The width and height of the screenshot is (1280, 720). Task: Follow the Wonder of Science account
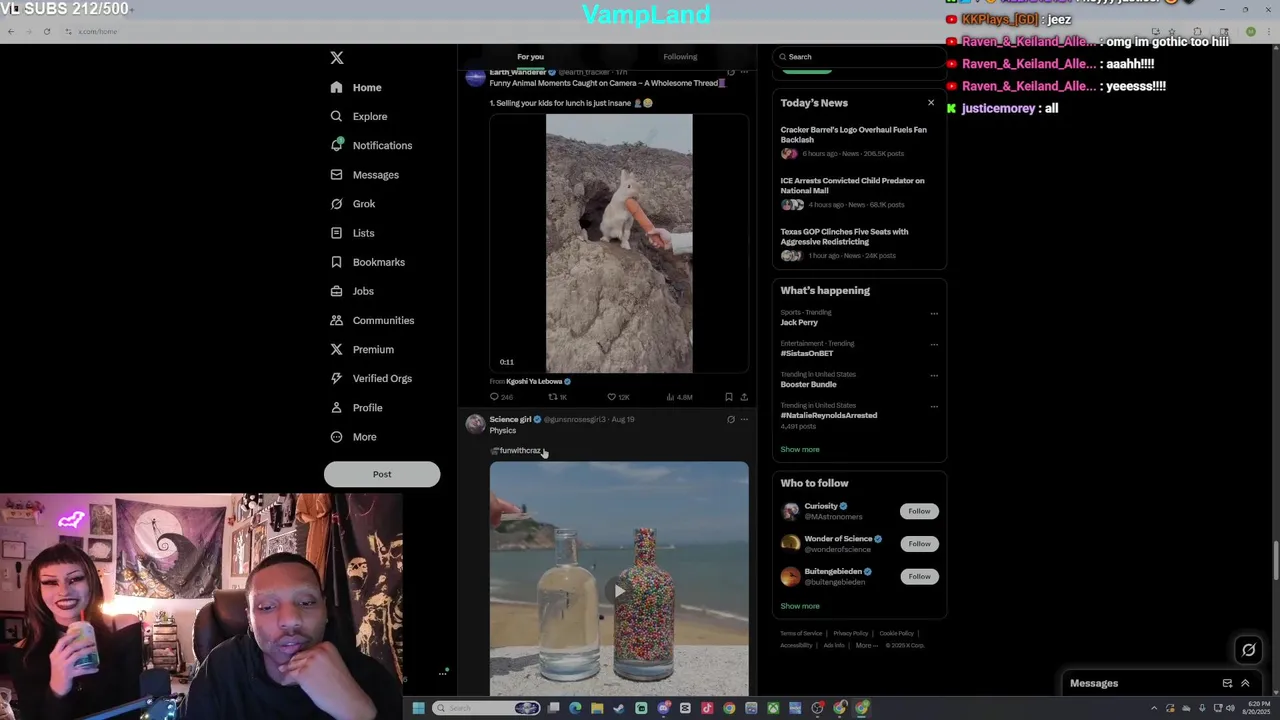pos(919,544)
